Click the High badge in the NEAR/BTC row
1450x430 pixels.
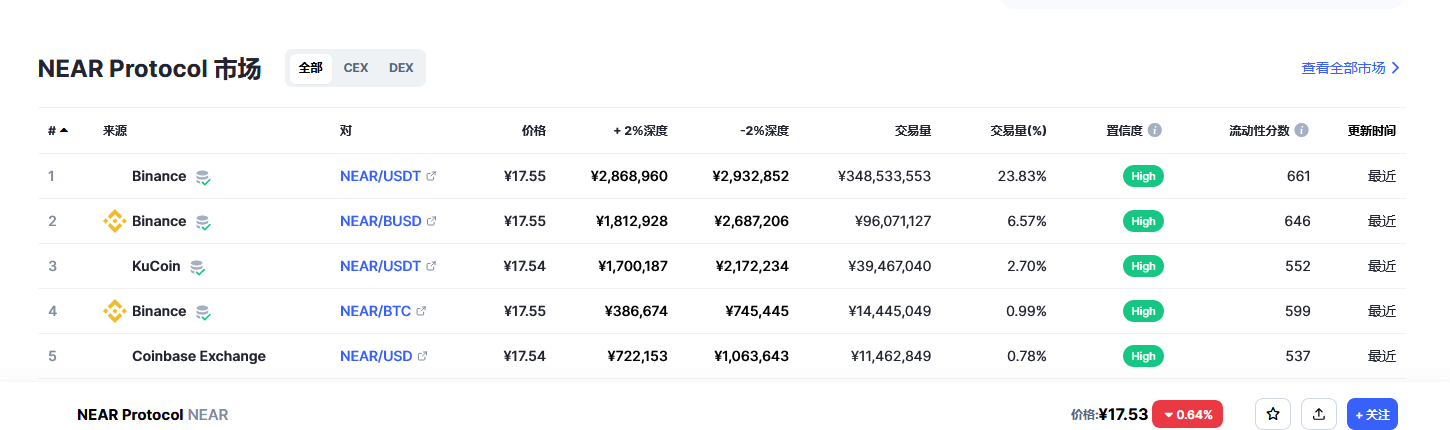click(x=1143, y=311)
